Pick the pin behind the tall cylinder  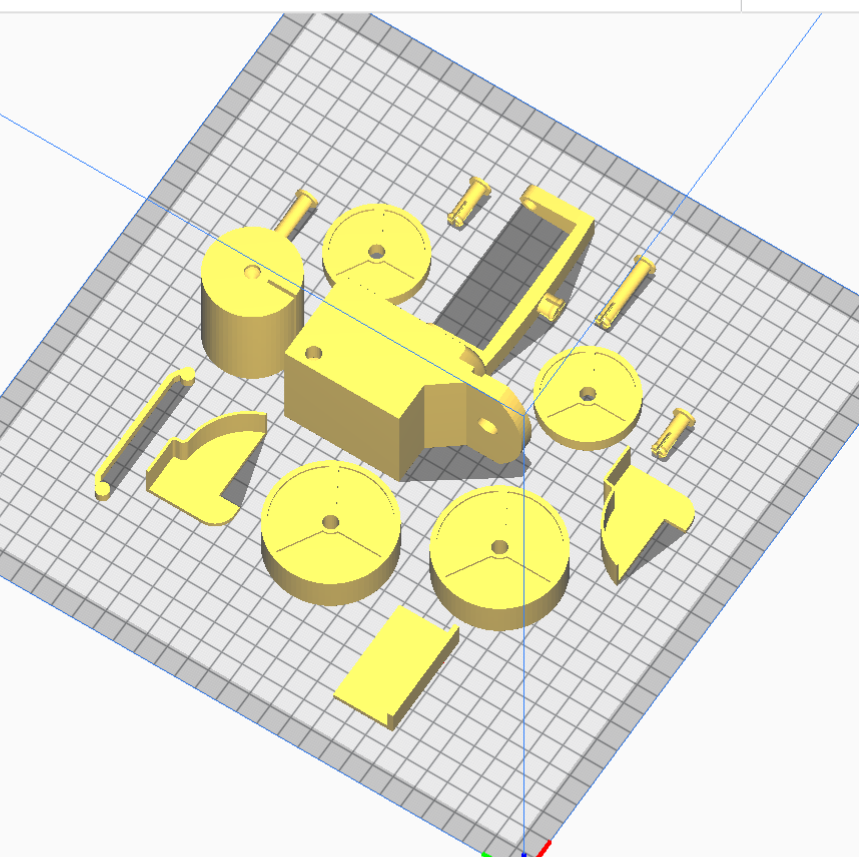click(x=296, y=213)
